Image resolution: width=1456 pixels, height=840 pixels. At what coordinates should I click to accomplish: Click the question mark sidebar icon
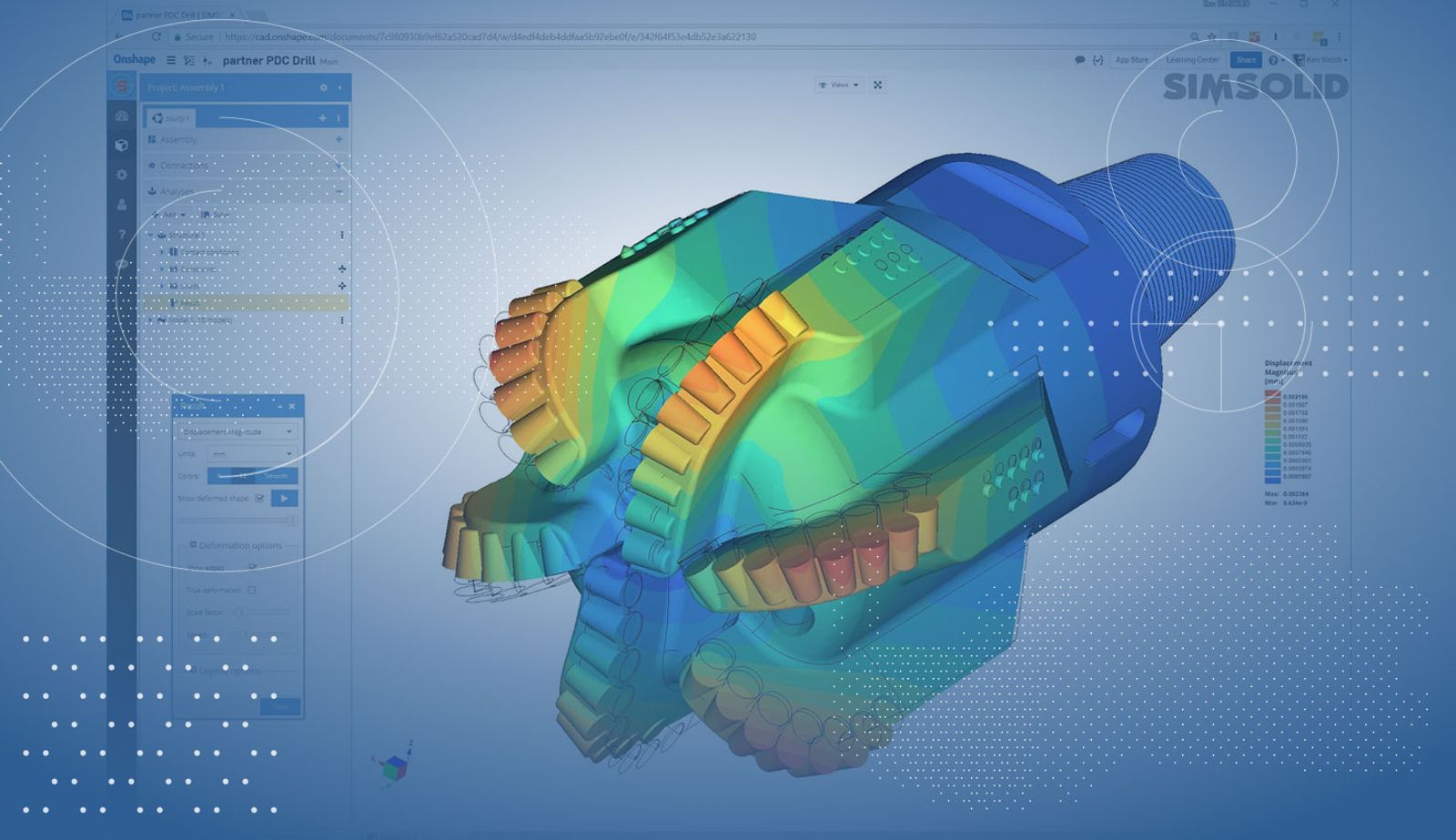coord(122,235)
